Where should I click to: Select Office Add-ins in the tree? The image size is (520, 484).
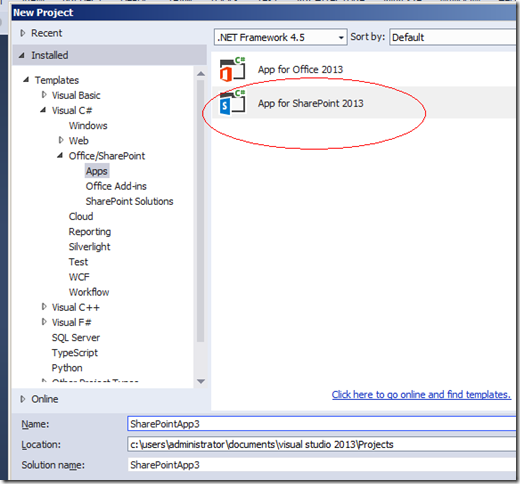(x=116, y=186)
